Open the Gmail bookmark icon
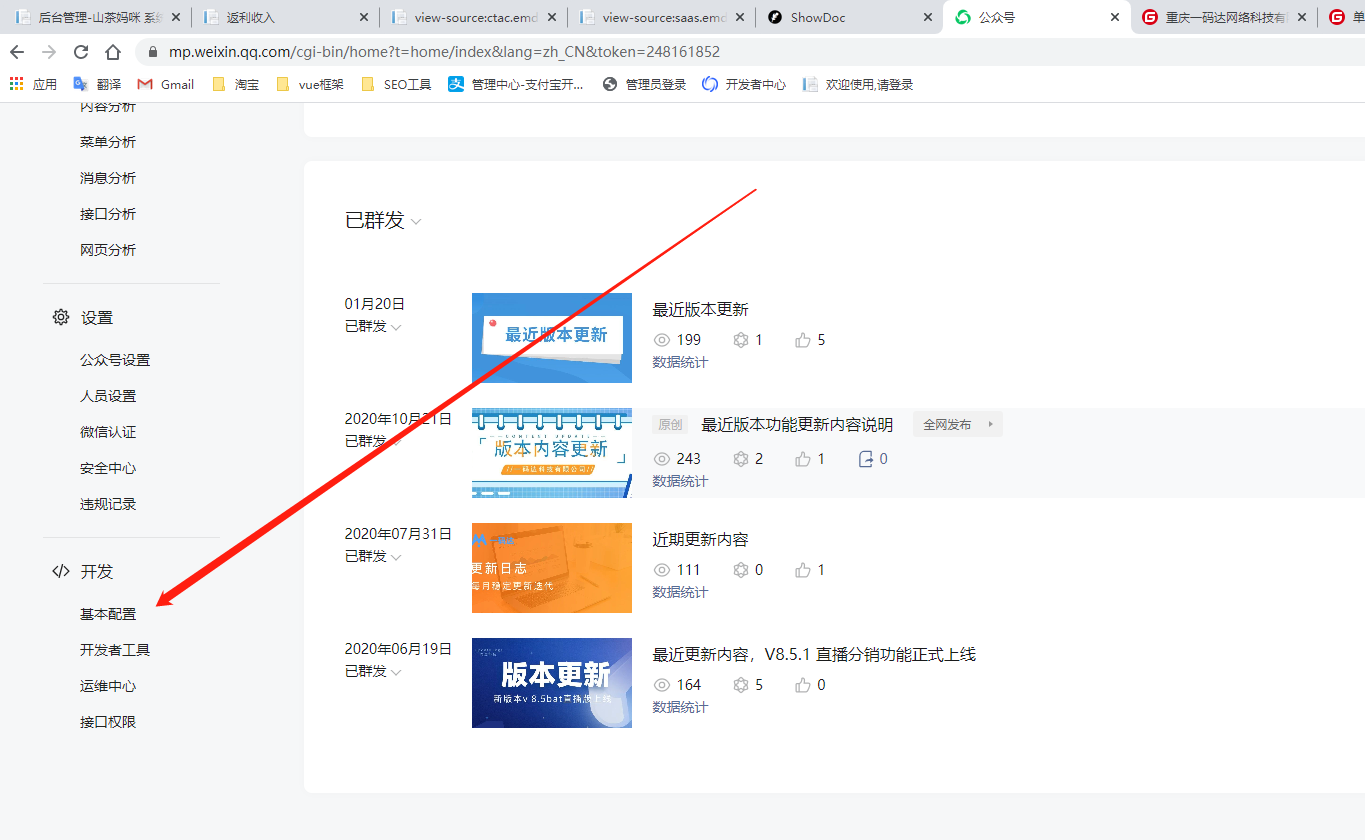This screenshot has height=840, width=1365. [x=145, y=85]
